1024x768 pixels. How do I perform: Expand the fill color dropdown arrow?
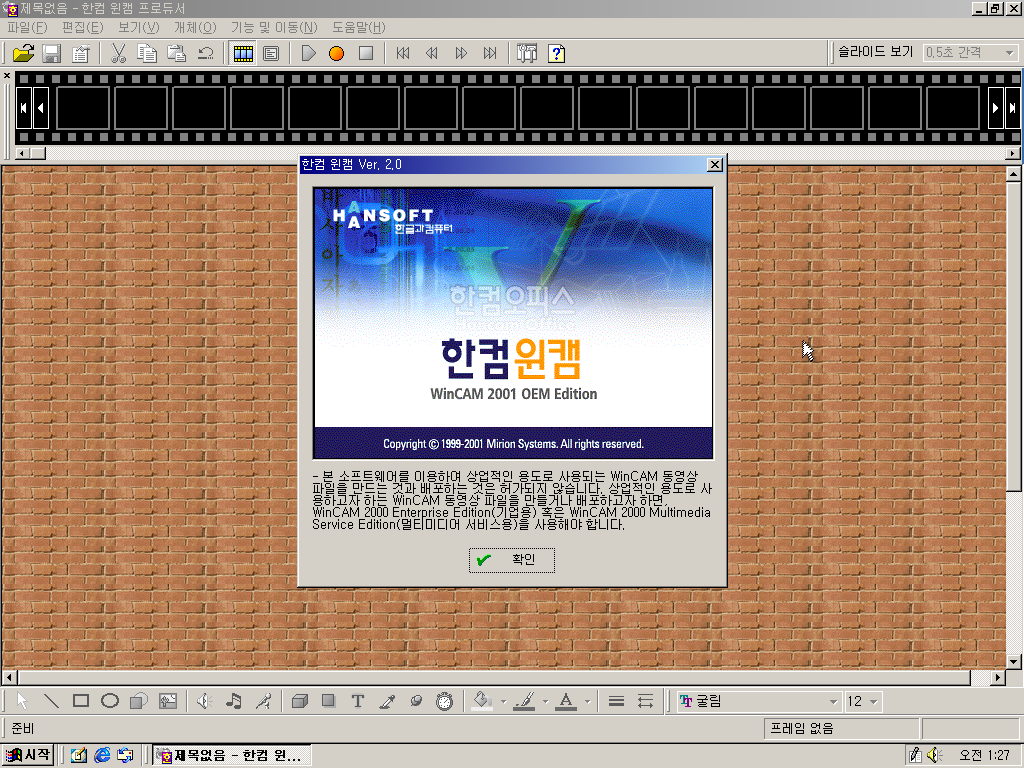point(503,702)
